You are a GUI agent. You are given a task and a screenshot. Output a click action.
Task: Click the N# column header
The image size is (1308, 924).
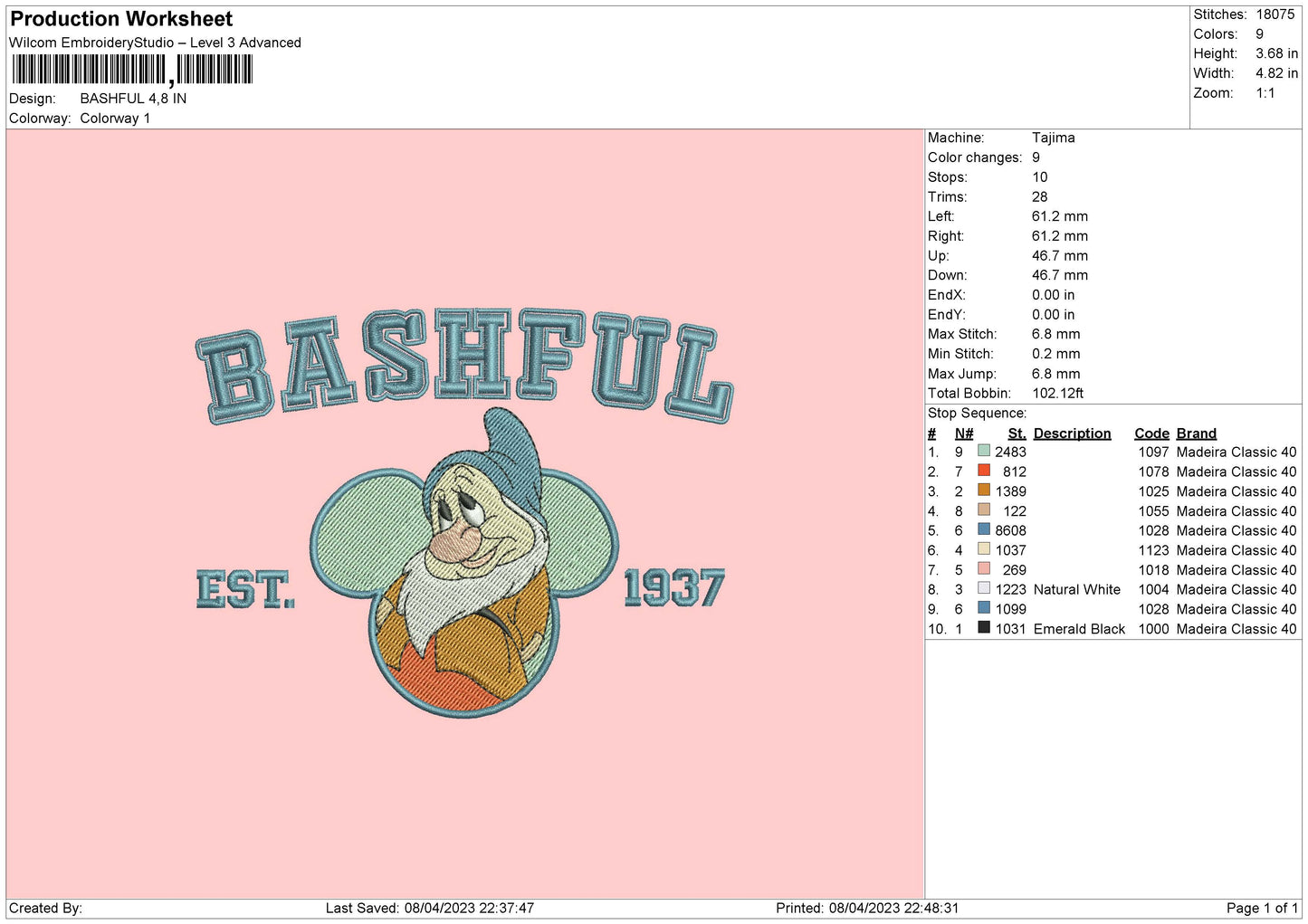[x=963, y=433]
